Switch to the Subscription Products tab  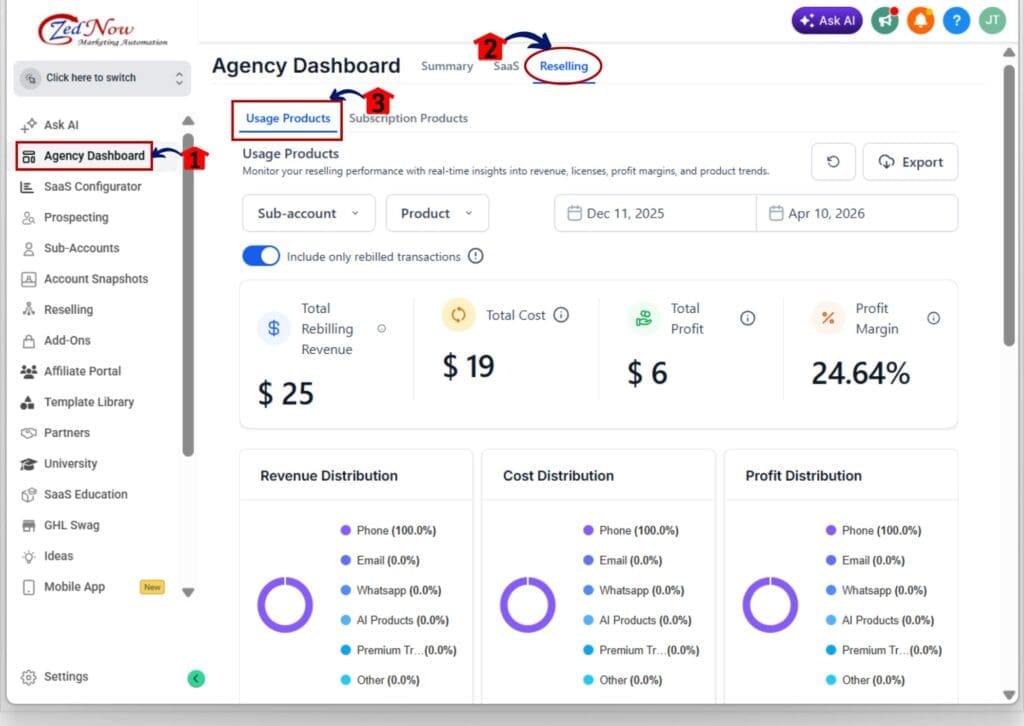[408, 117]
